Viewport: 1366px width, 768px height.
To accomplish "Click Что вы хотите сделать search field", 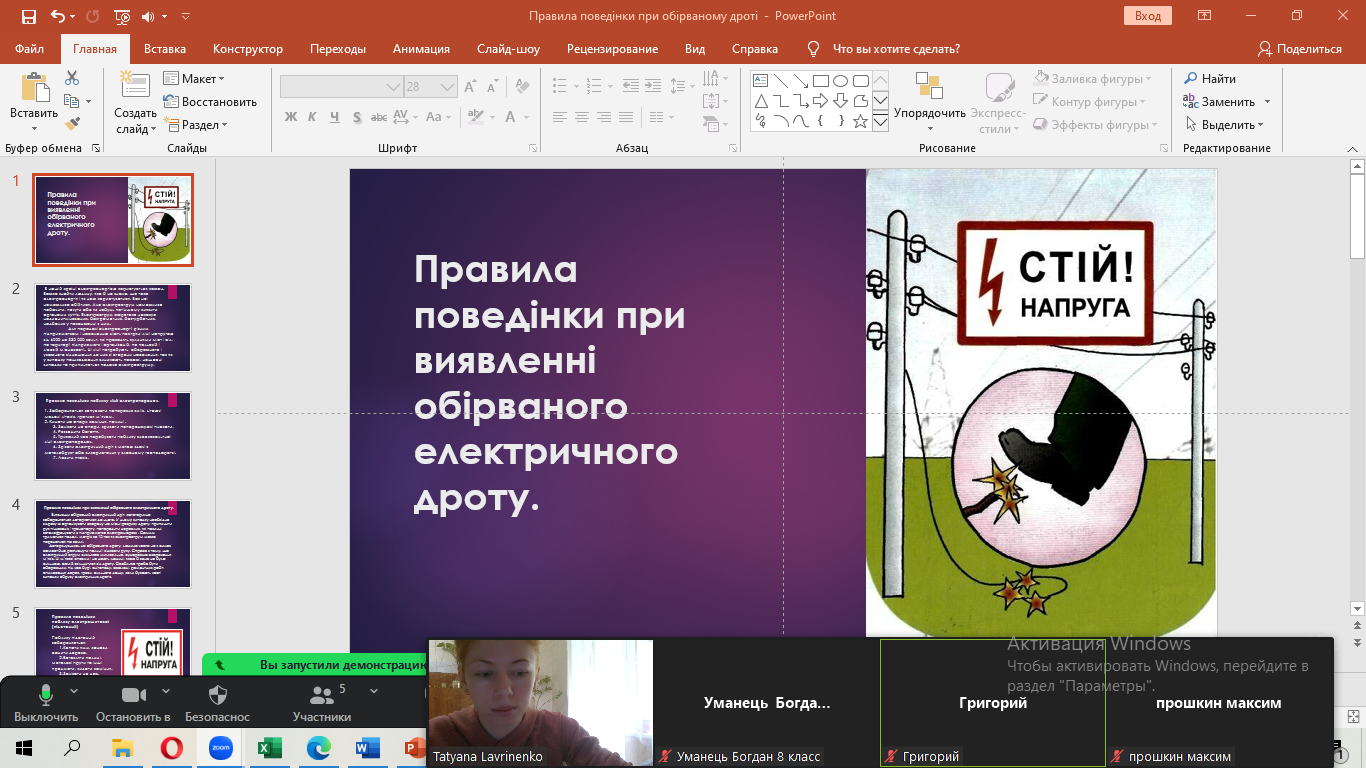I will 896,49.
